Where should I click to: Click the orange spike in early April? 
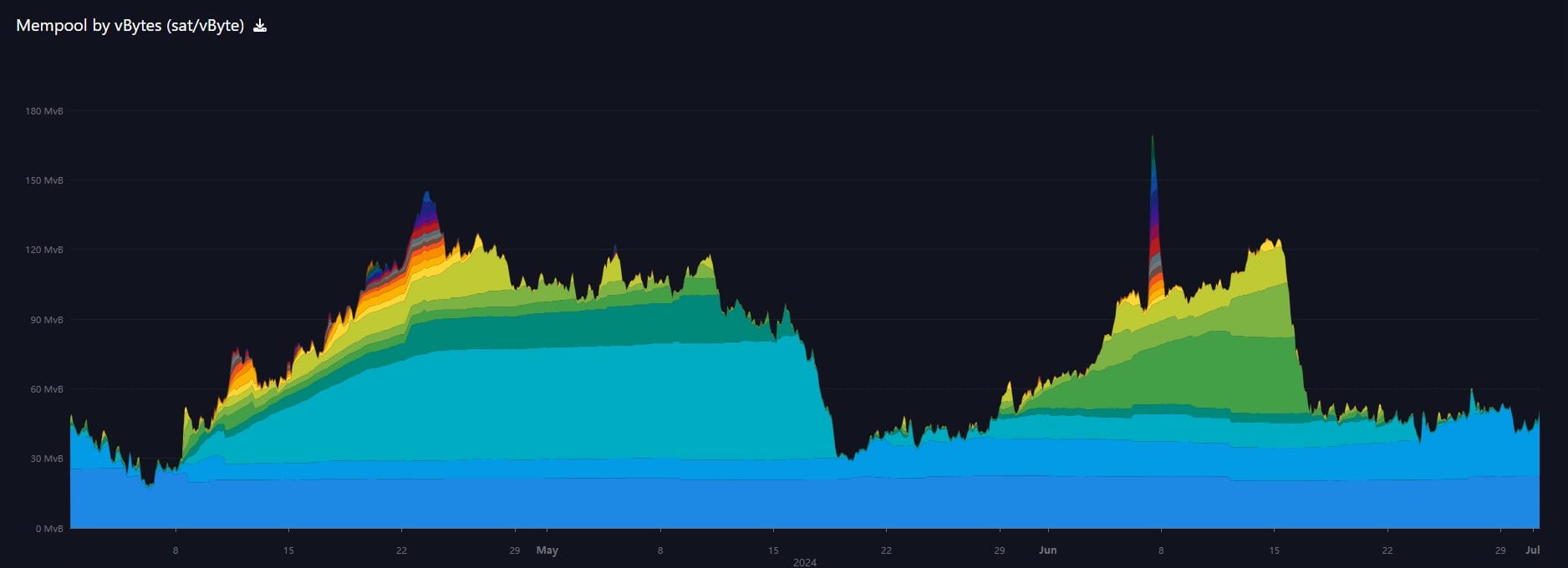point(242,372)
